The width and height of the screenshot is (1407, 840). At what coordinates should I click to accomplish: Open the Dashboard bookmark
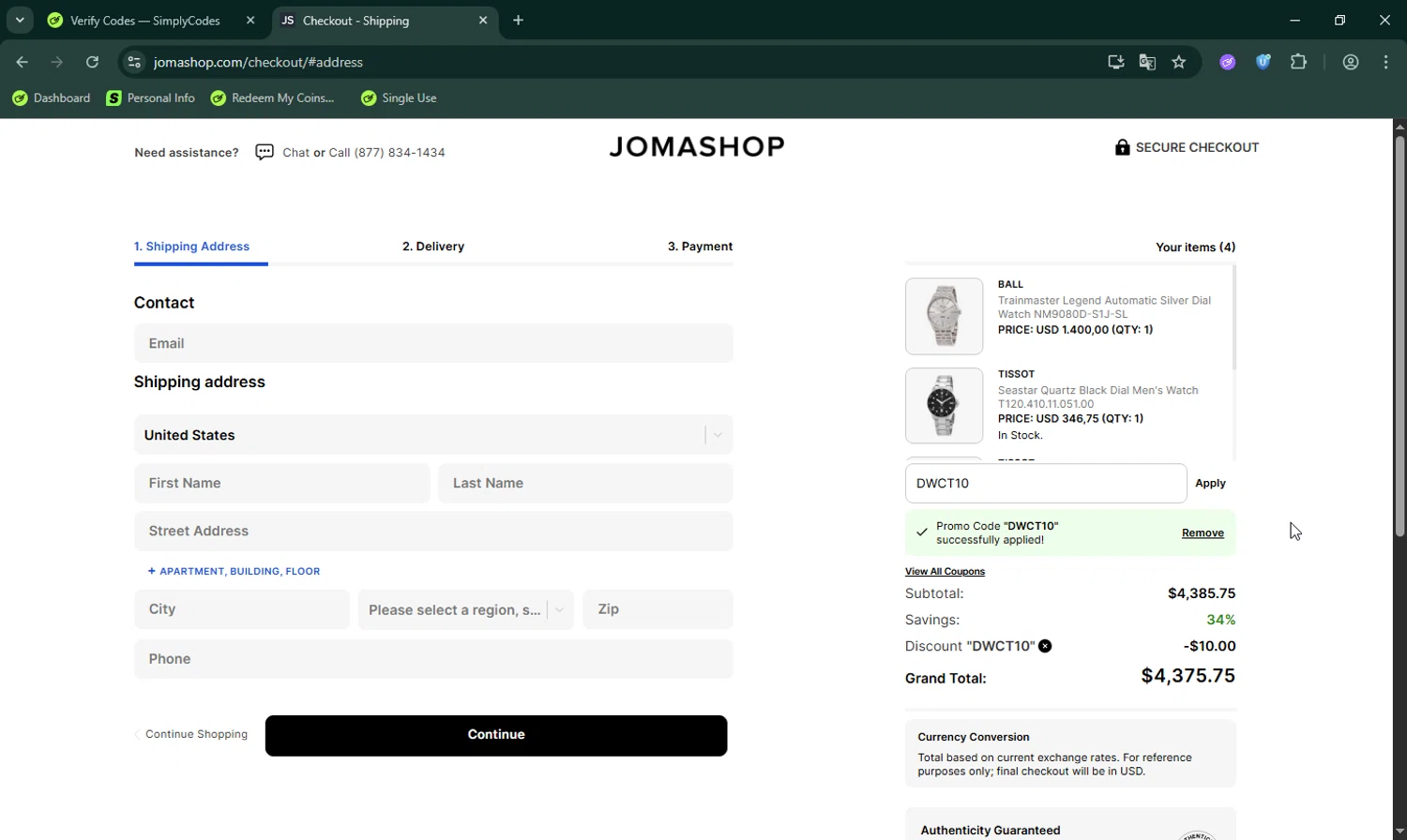[51, 97]
